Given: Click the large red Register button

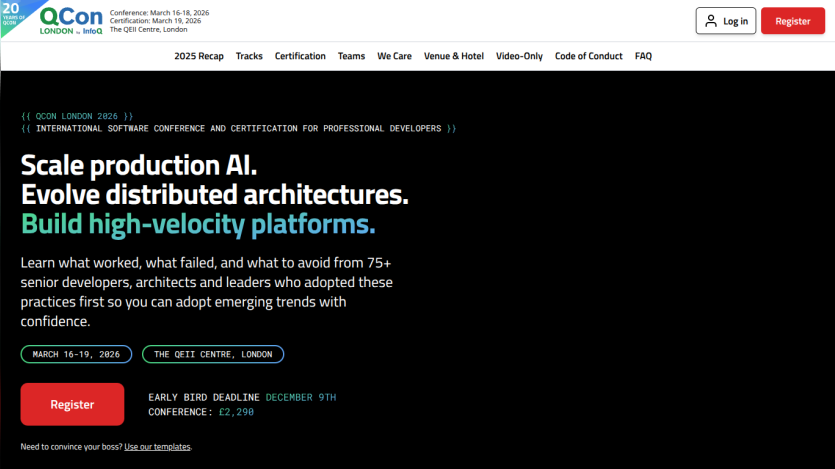Looking at the screenshot, I should 72,404.
